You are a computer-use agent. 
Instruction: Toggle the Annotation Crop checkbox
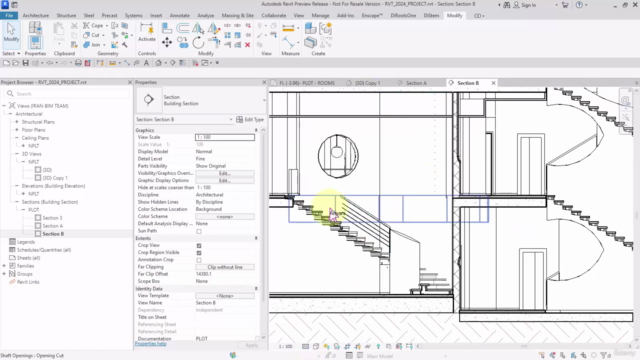tap(199, 260)
